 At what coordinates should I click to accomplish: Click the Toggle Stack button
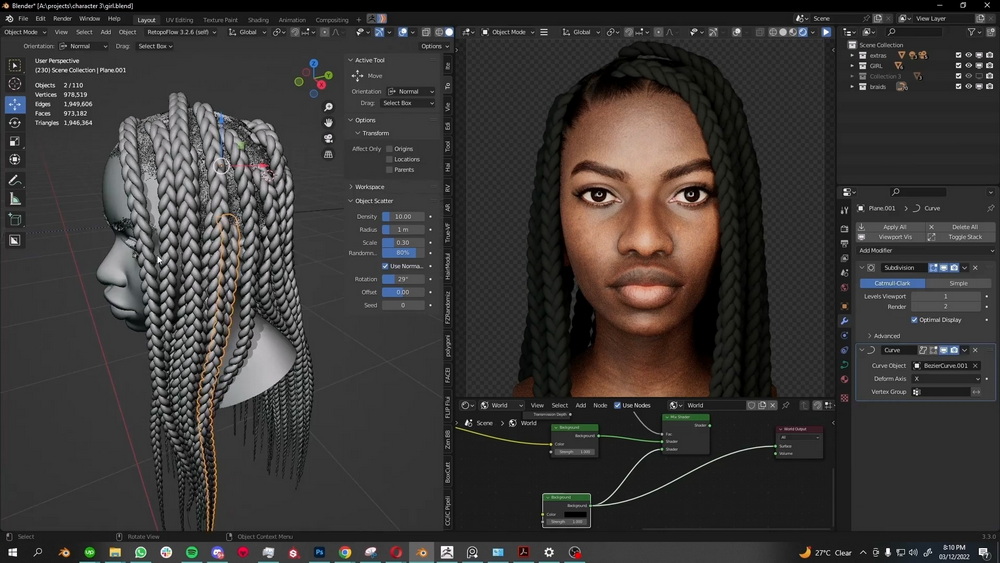[960, 237]
